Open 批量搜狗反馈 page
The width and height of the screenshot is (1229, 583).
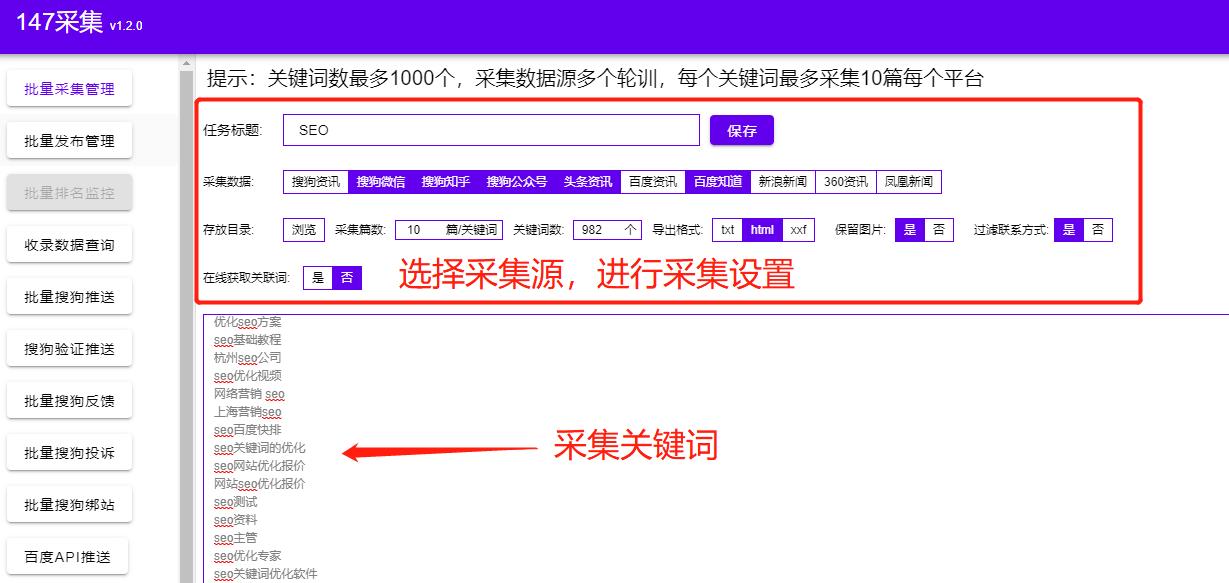click(68, 400)
